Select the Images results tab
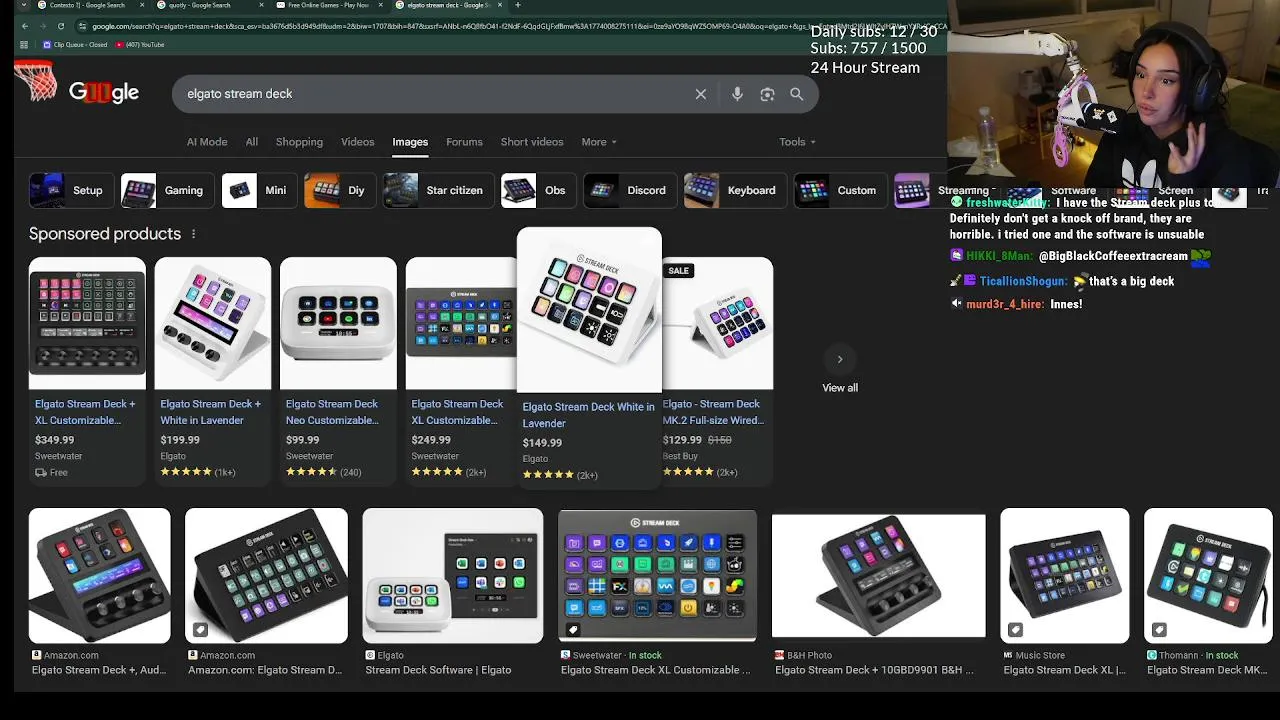 [410, 142]
